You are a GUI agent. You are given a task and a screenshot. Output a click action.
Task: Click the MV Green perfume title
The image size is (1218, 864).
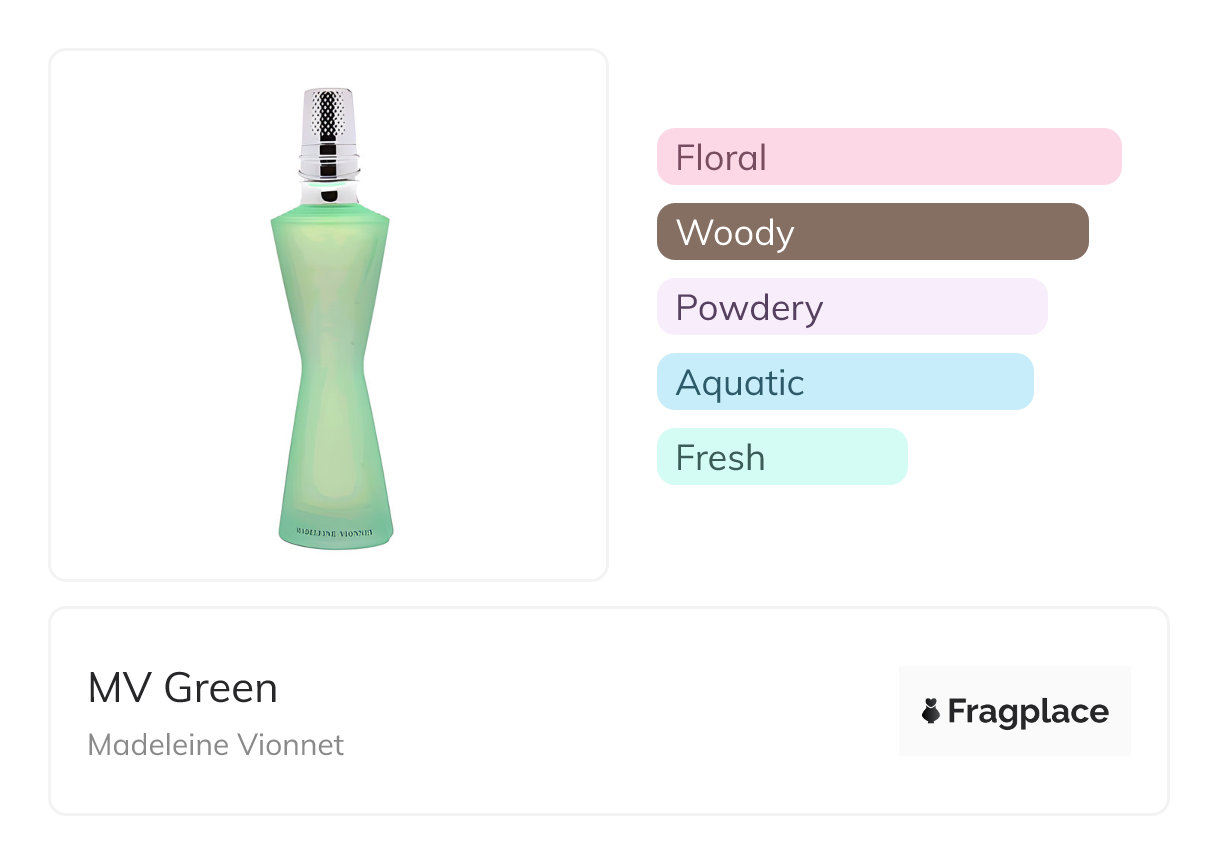coord(183,688)
